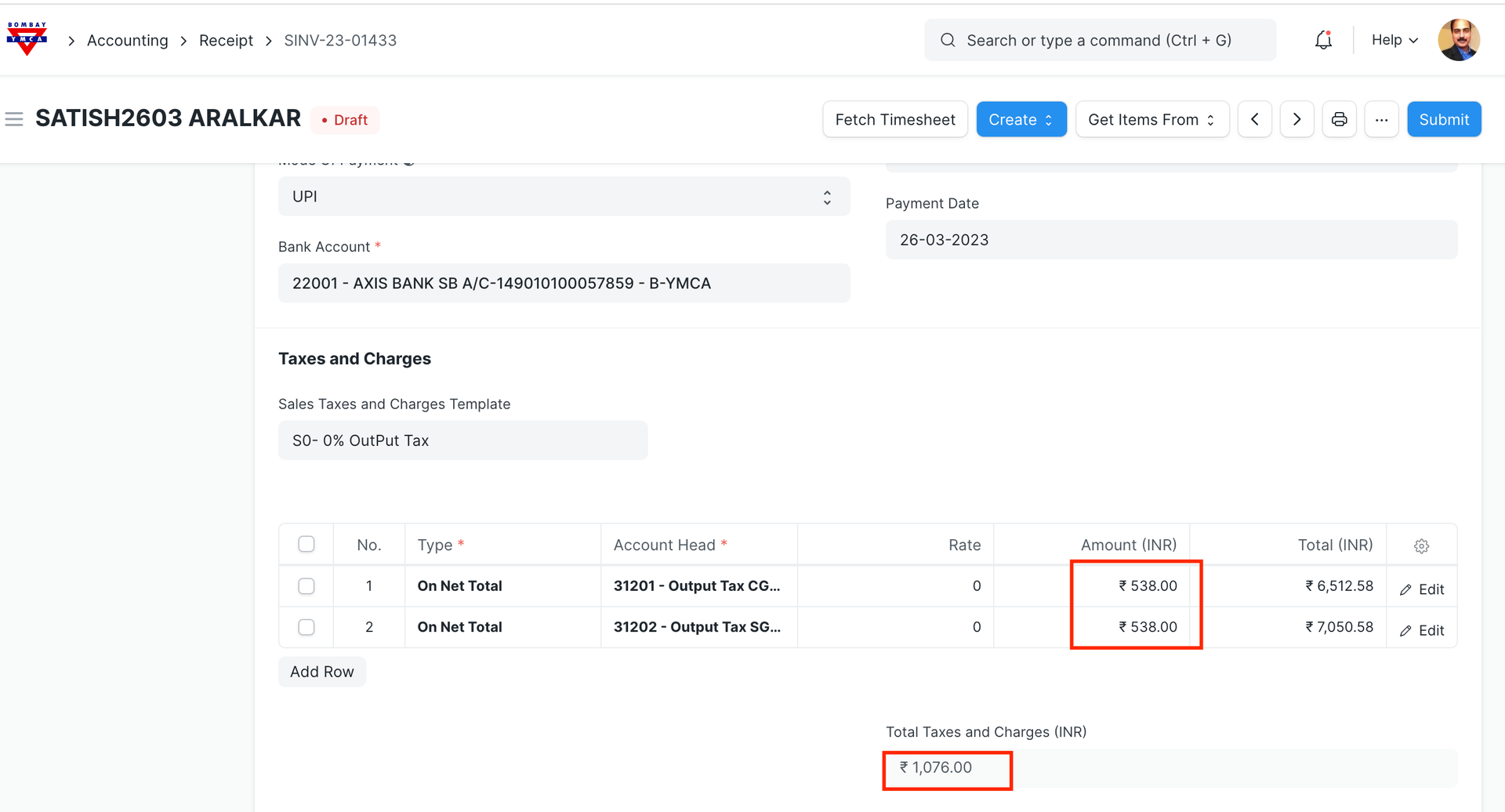
Task: Focus the search or command bar
Action: pyautogui.click(x=1099, y=40)
